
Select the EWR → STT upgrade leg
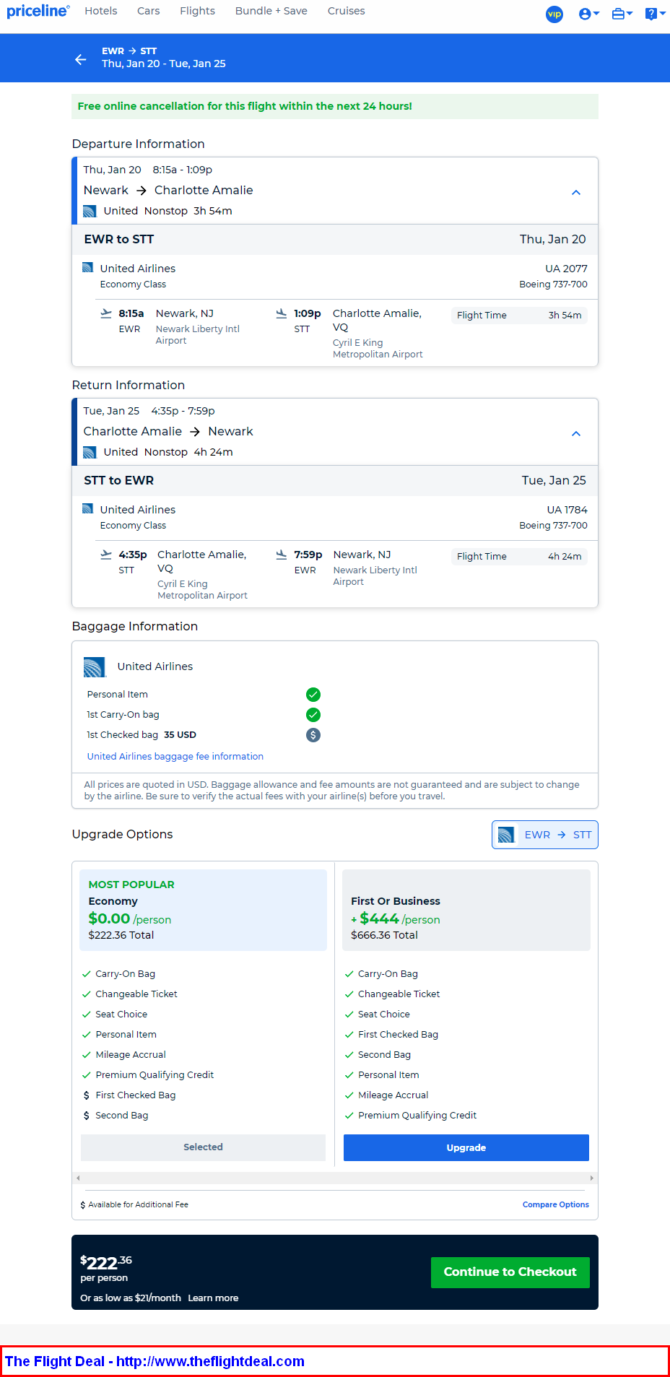[x=545, y=835]
